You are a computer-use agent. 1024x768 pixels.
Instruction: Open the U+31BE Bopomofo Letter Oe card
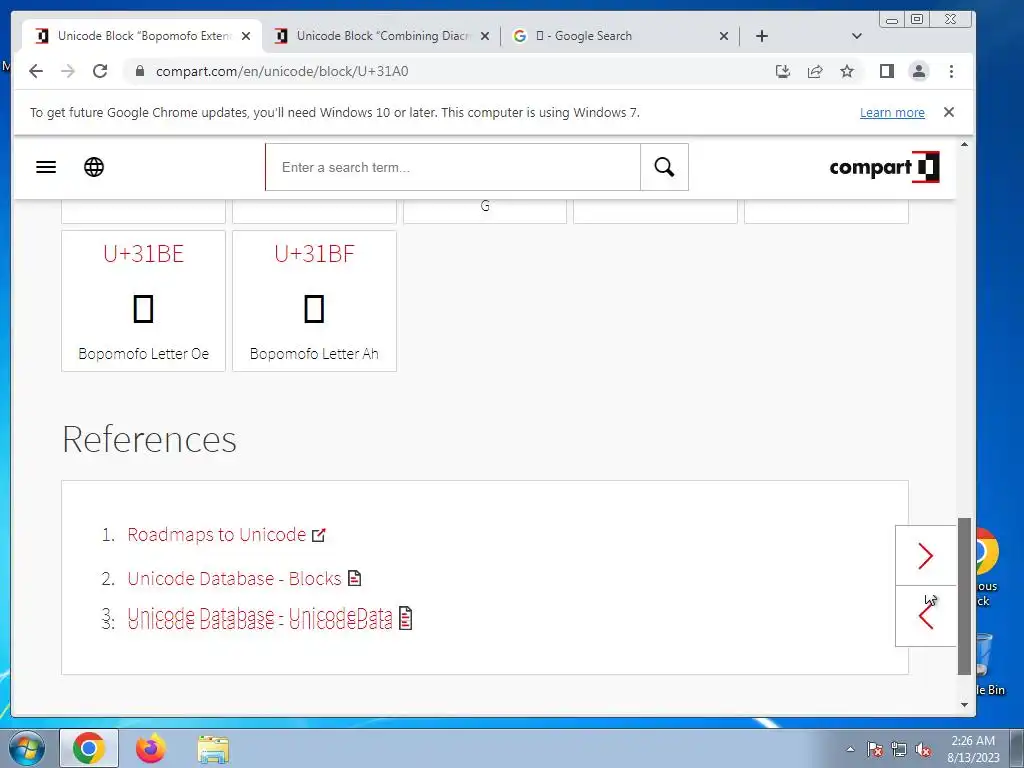point(143,301)
